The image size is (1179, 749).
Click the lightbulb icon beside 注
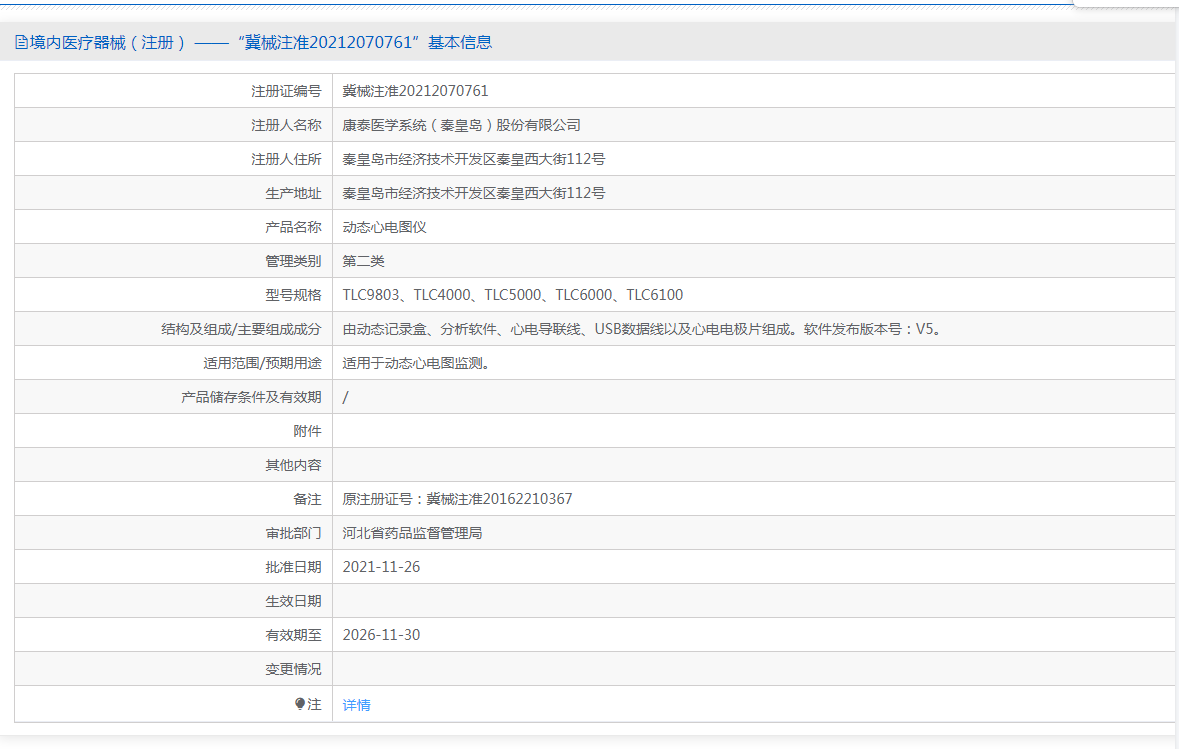tap(300, 704)
